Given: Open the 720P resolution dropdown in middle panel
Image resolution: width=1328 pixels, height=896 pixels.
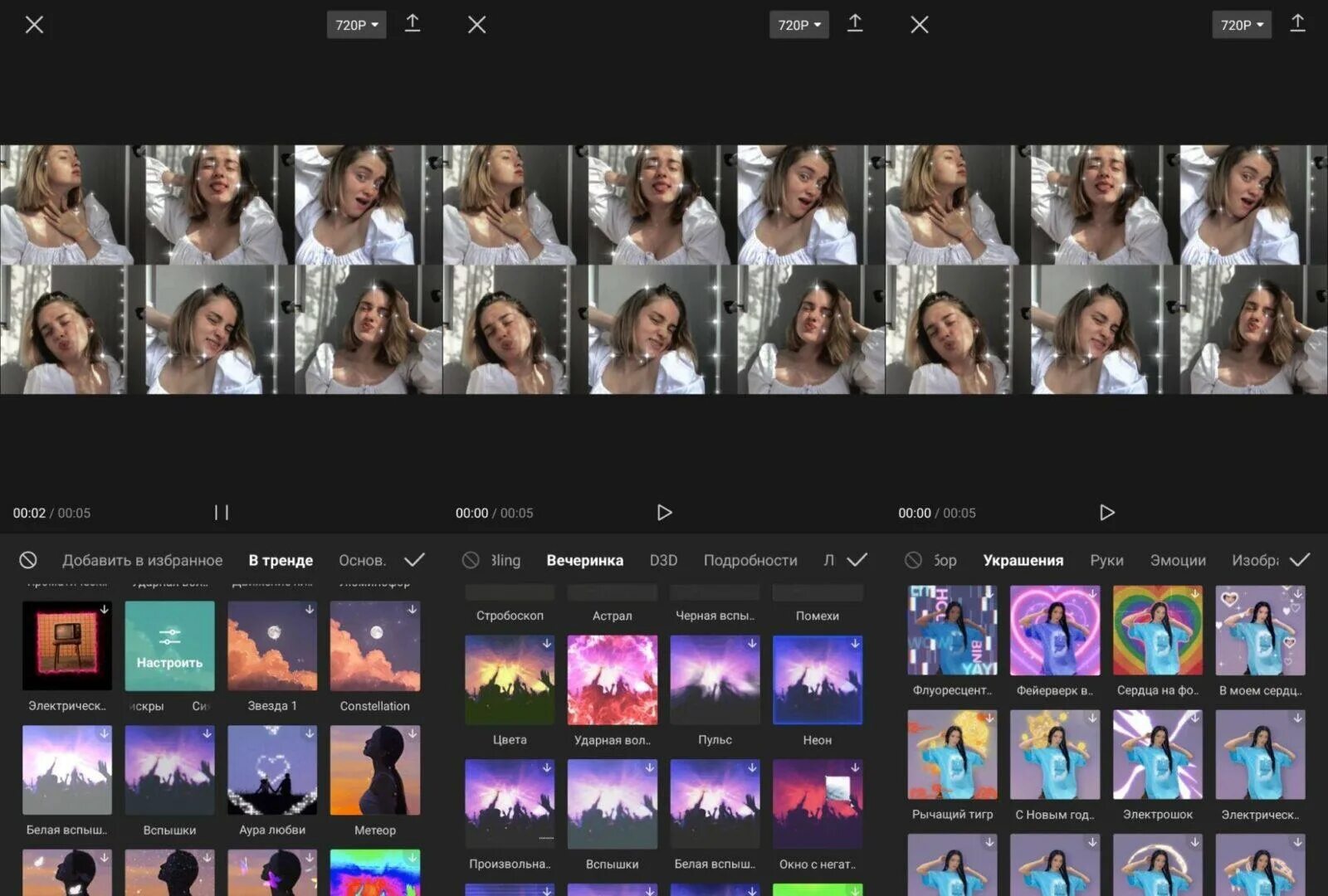Looking at the screenshot, I should (799, 25).
